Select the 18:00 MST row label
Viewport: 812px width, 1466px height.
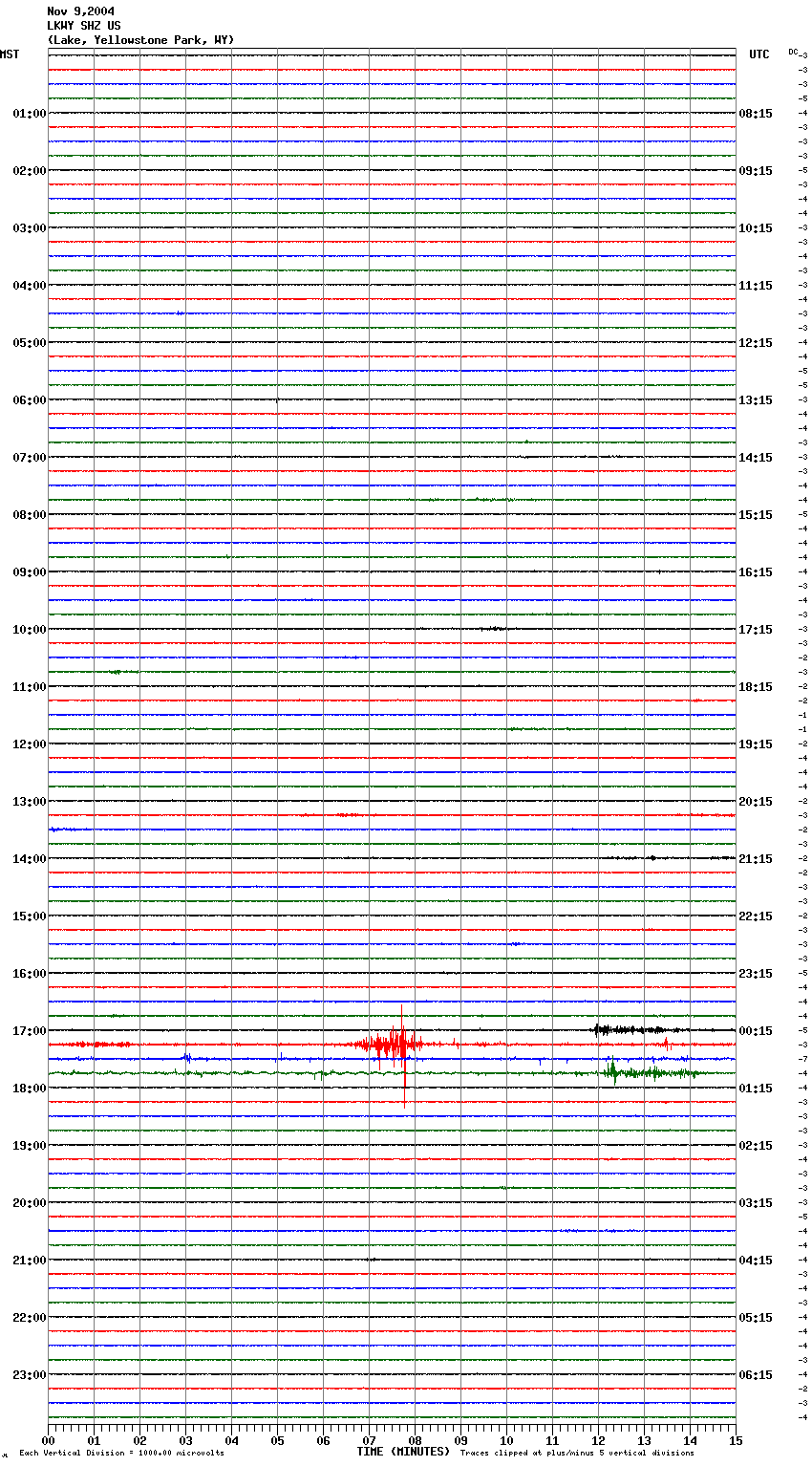click(x=29, y=1089)
